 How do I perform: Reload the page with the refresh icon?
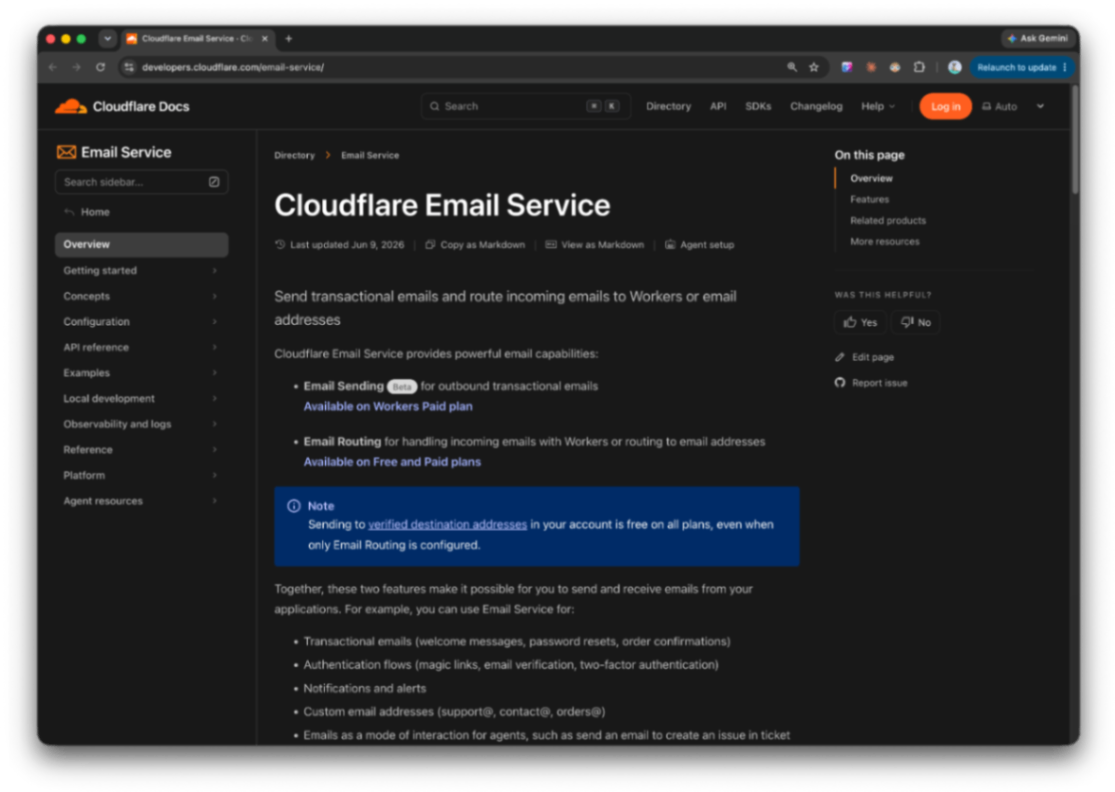click(x=100, y=67)
